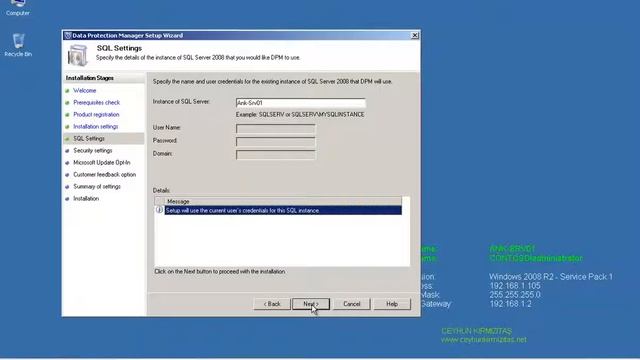Click the Password field

(276, 142)
